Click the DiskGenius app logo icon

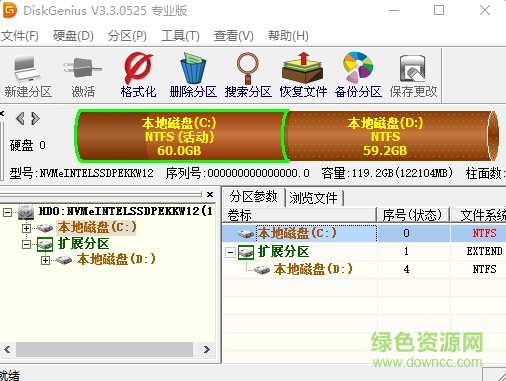pos(9,10)
